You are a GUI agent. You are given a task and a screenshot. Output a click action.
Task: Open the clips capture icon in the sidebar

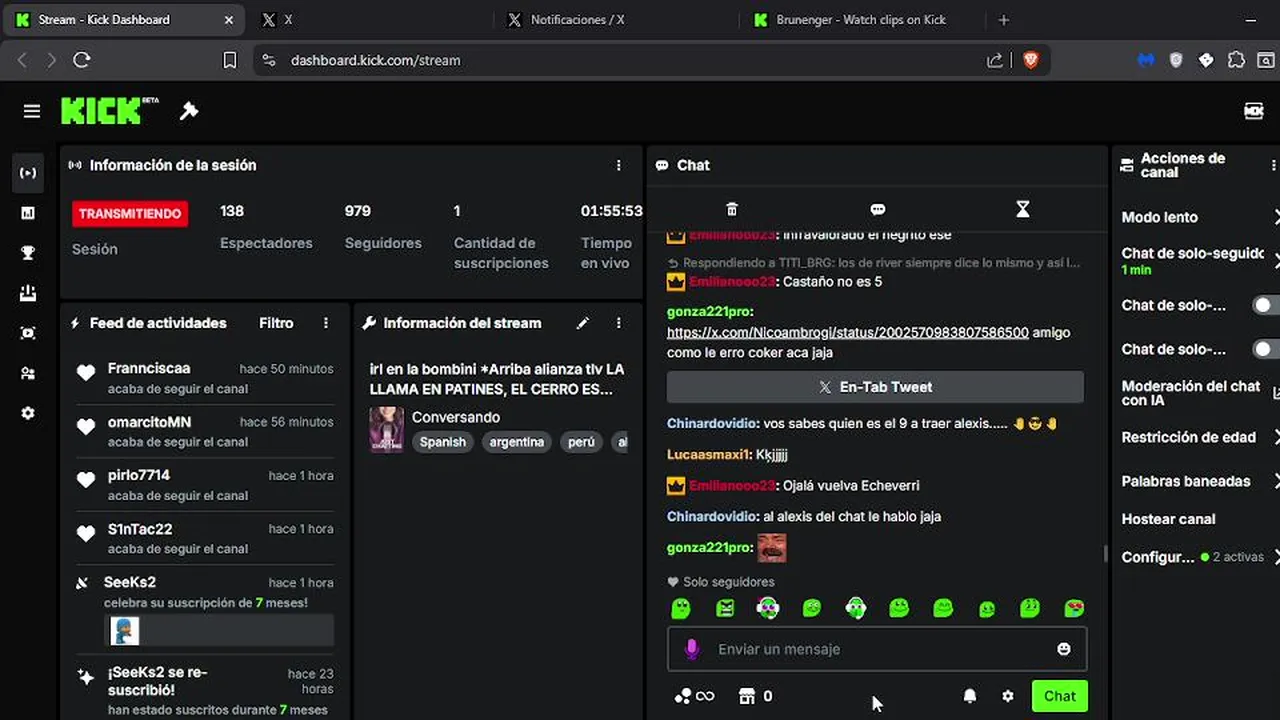click(28, 333)
